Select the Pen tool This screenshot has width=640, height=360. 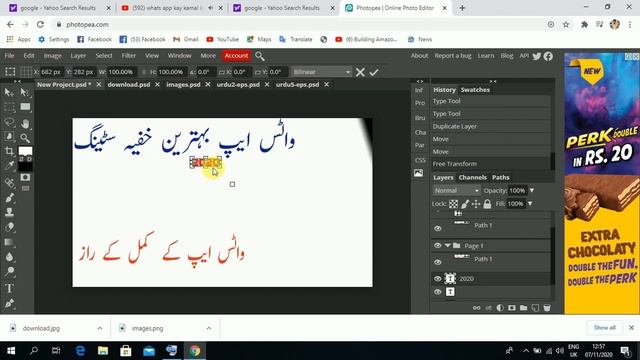coord(9,303)
